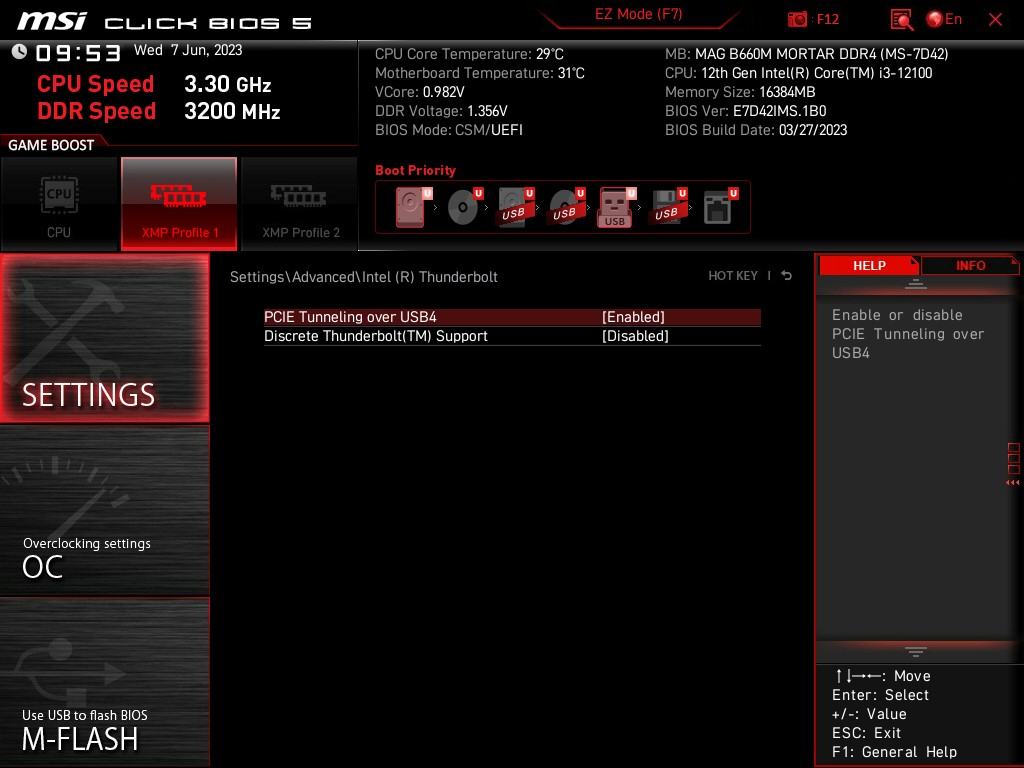Click the MSI logo
This screenshot has width=1024, height=768.
(x=52, y=22)
